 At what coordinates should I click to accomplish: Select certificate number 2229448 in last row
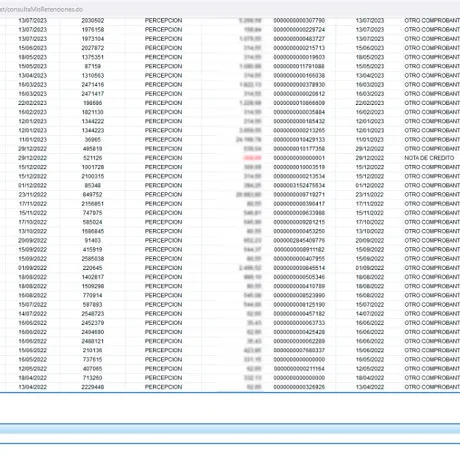[x=93, y=387]
